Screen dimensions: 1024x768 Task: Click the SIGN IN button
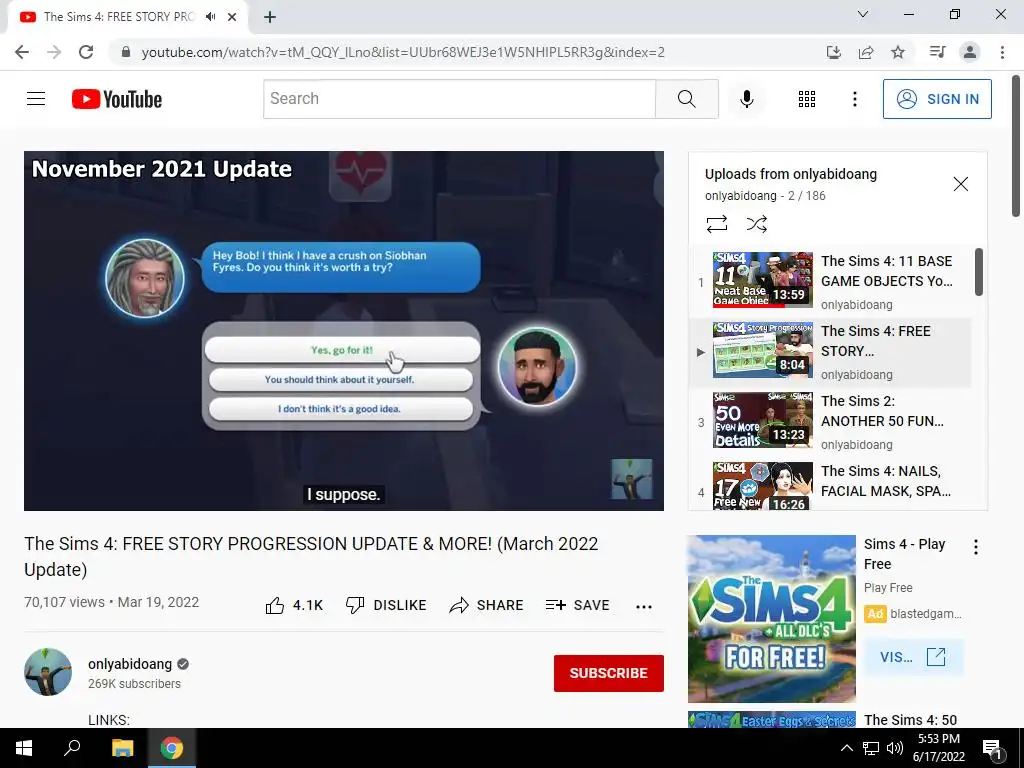(936, 99)
